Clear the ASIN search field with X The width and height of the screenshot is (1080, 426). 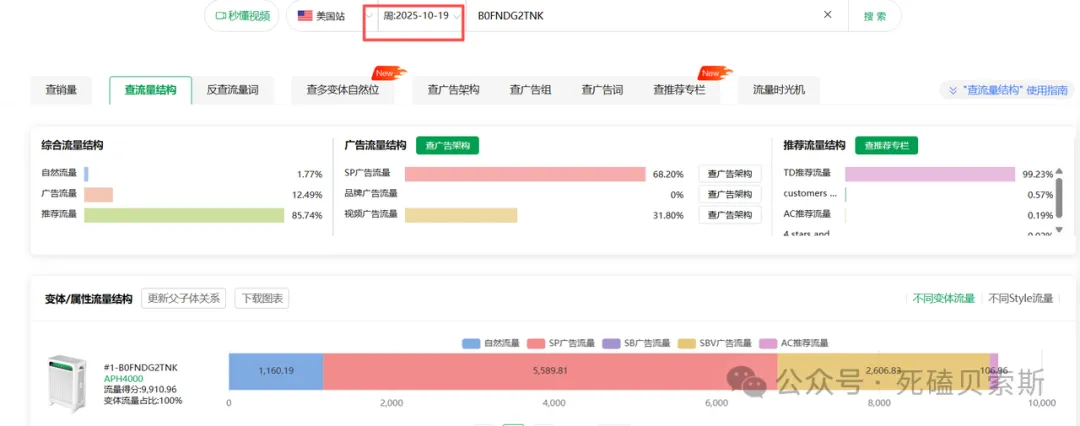click(x=827, y=15)
